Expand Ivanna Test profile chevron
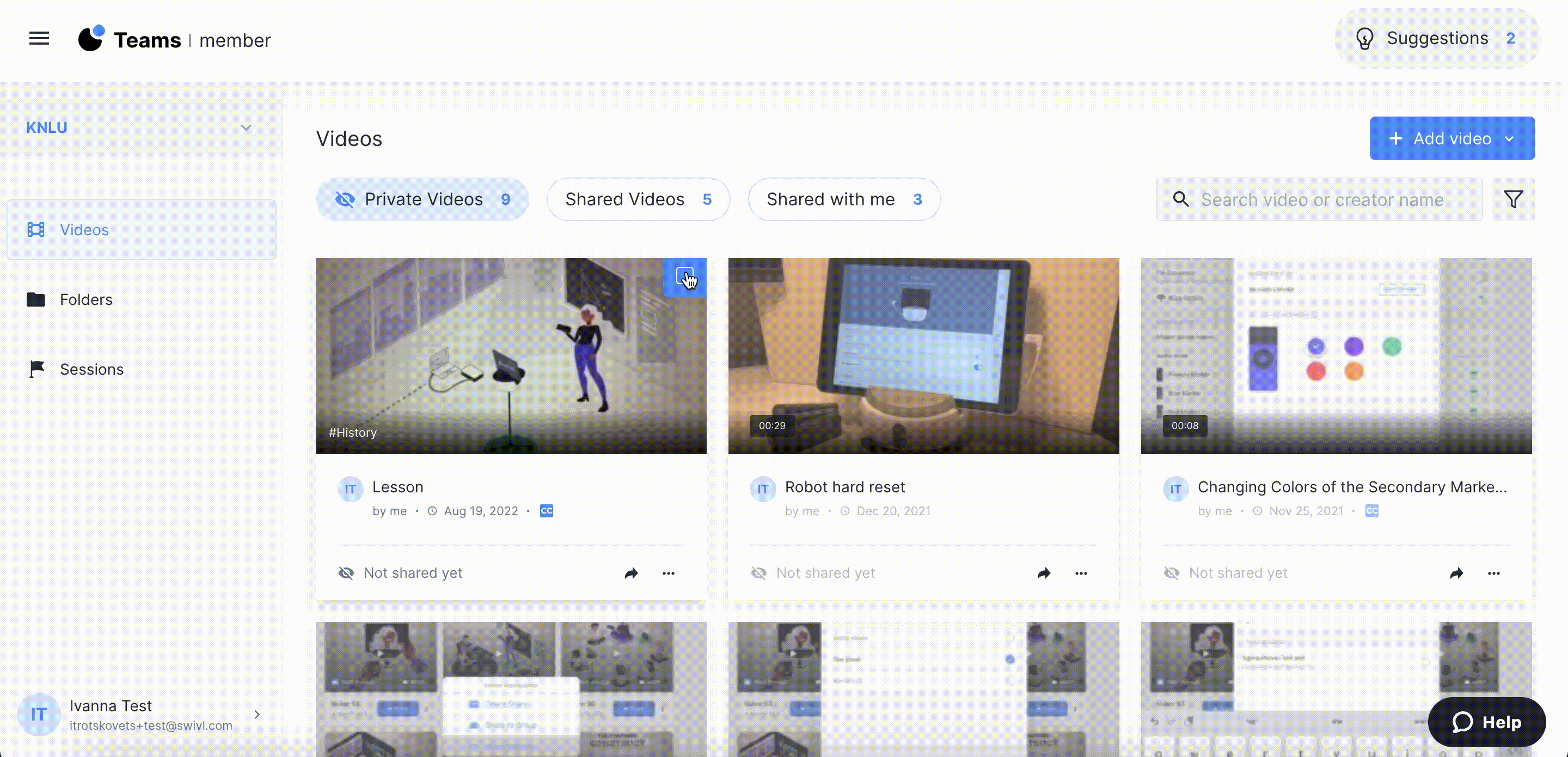This screenshot has width=1568, height=757. [x=257, y=715]
